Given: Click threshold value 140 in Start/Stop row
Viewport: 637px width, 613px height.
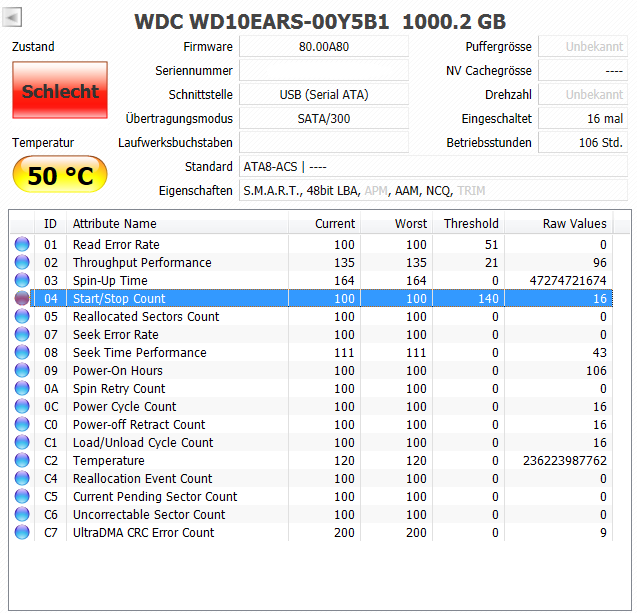Looking at the screenshot, I should pos(488,299).
